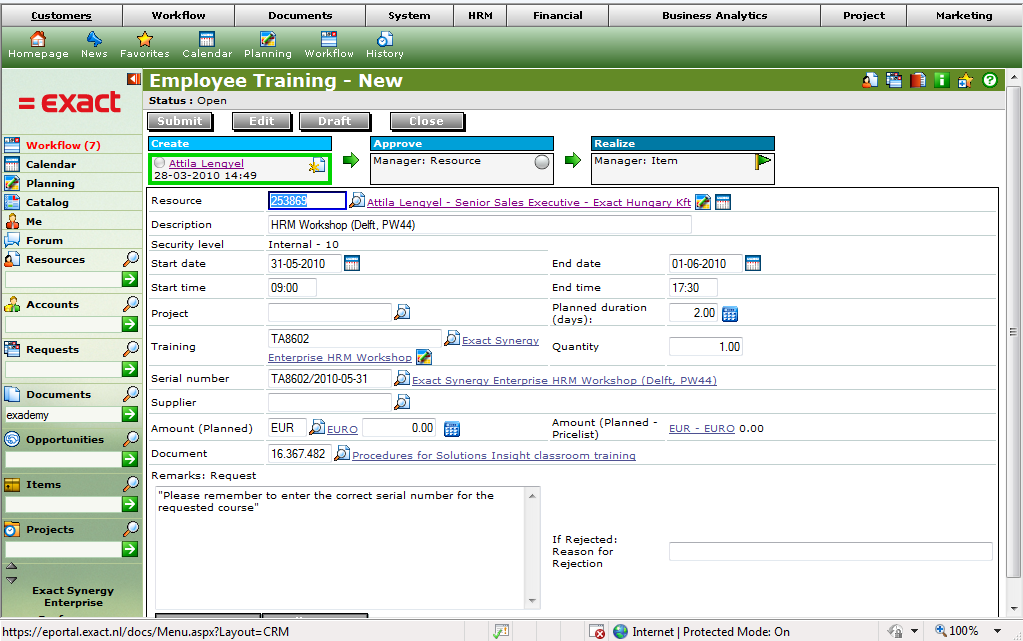Browse projects with the Project field magnifier
This screenshot has width=1023, height=641.
403,312
